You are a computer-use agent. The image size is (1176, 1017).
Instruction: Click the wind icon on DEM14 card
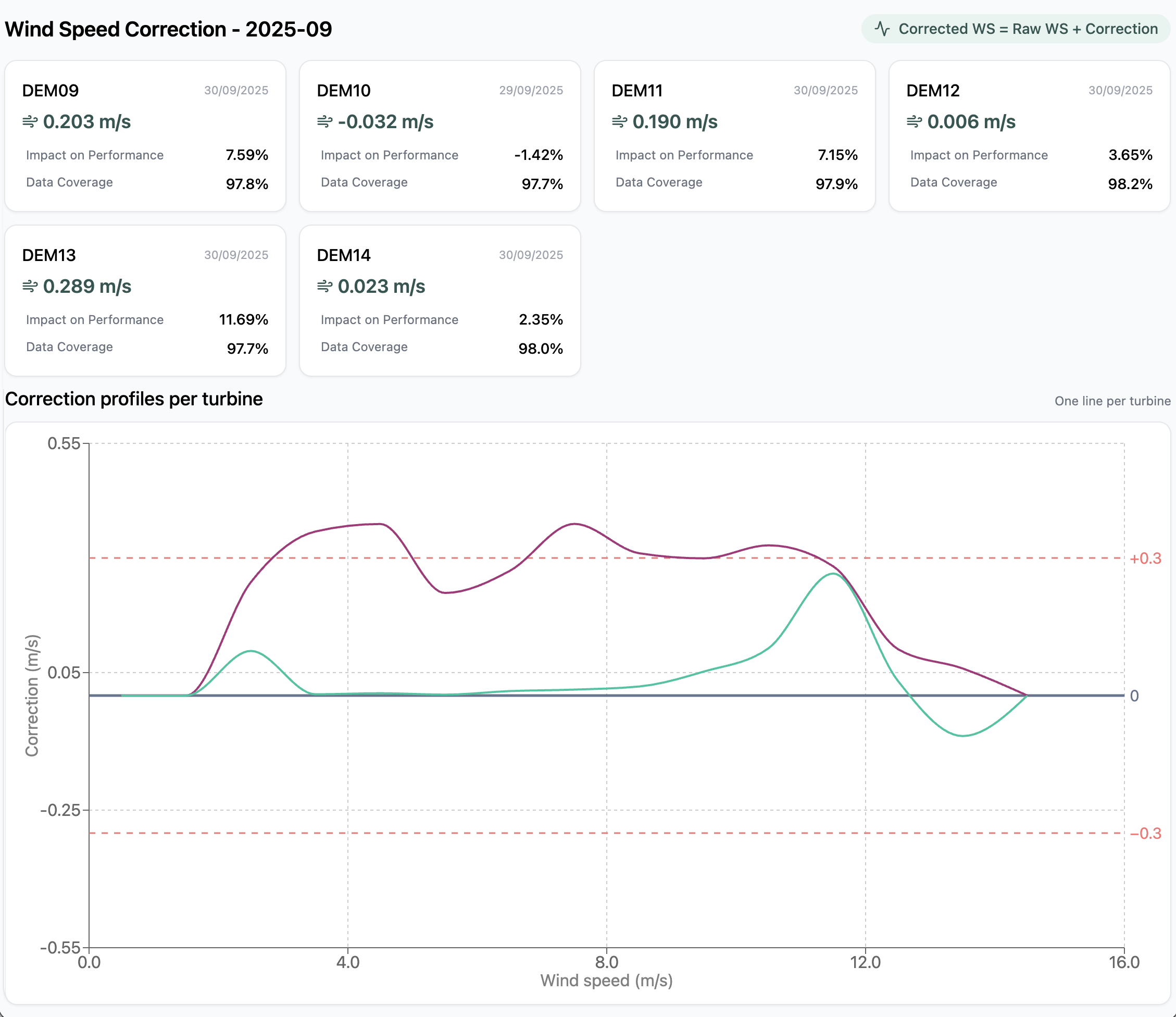pyautogui.click(x=324, y=286)
